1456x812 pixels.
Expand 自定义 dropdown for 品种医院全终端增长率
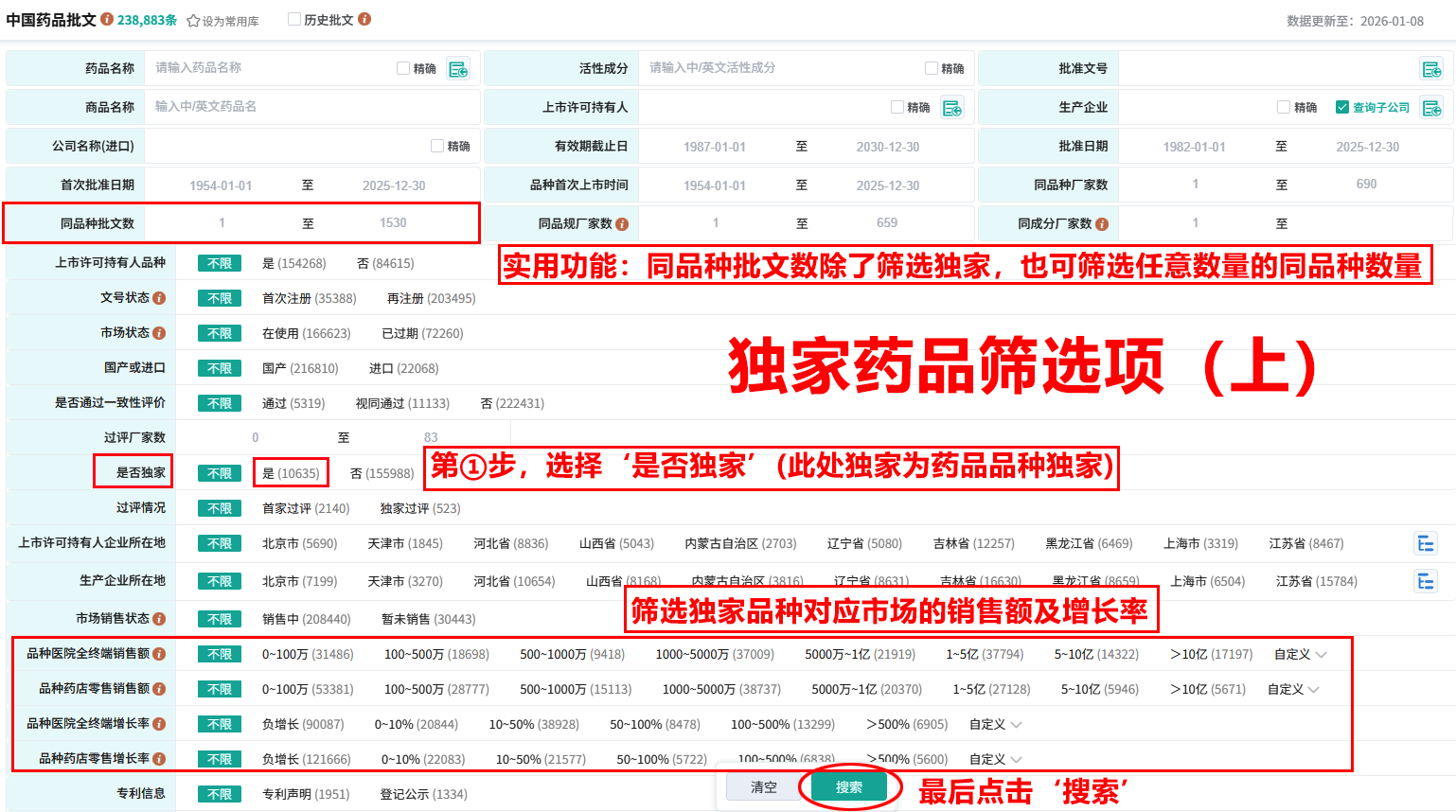[995, 724]
